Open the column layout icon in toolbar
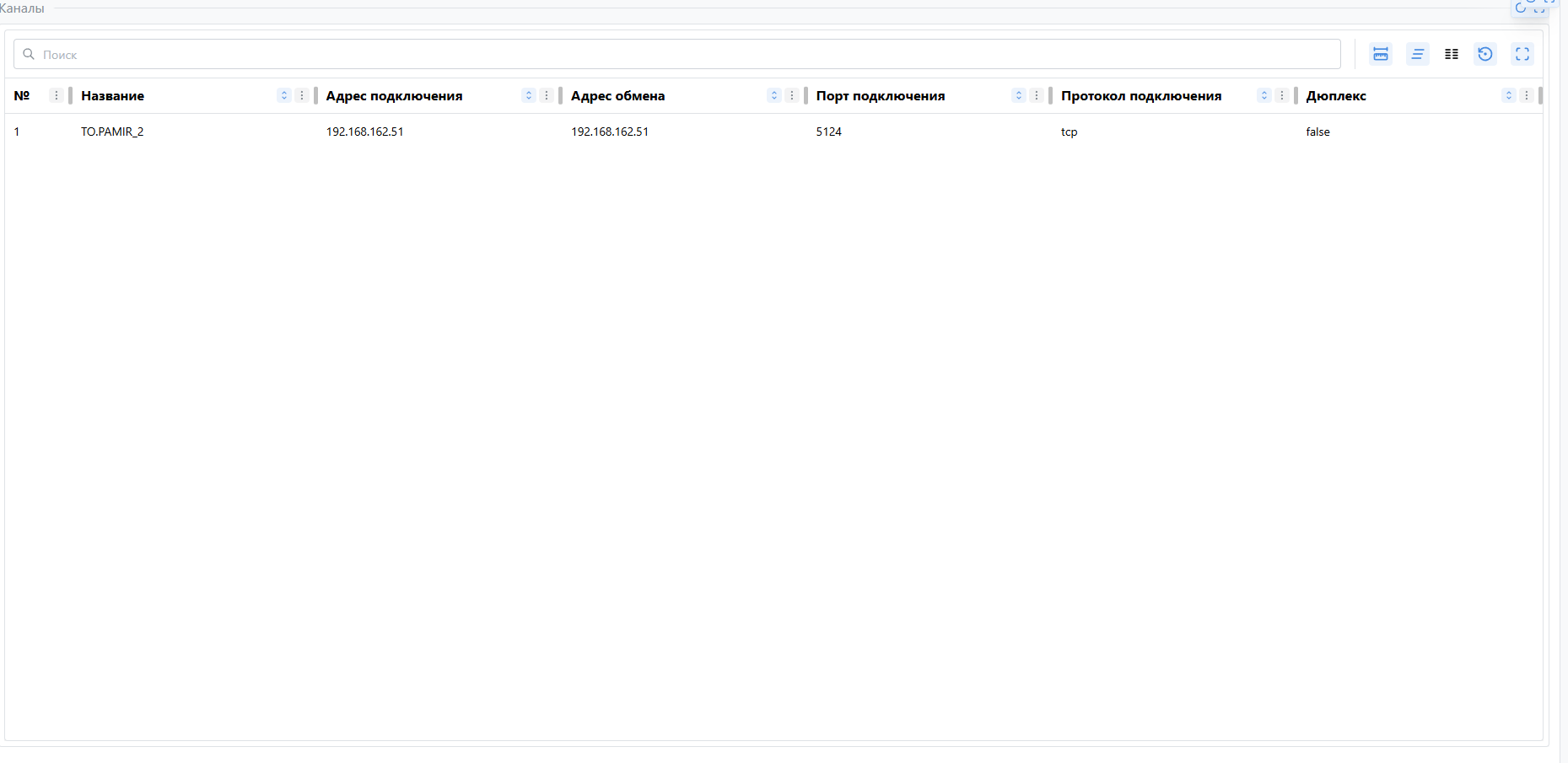Image resolution: width=1568 pixels, height=763 pixels. pos(1452,54)
